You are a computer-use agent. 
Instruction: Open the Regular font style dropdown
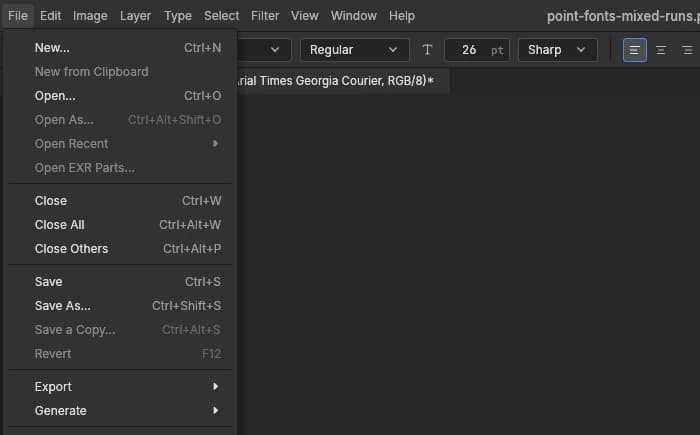coord(354,50)
